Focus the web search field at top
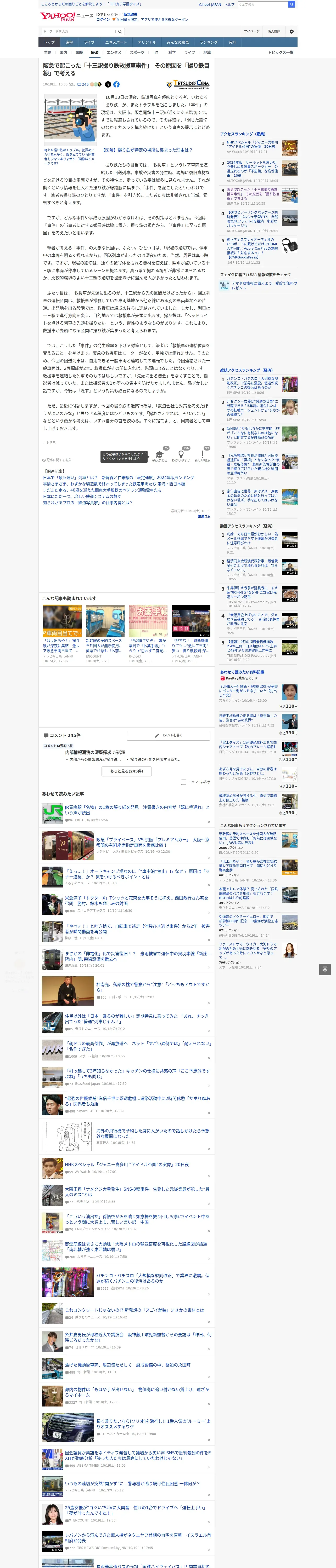The height and width of the screenshot is (1568, 336). 263,4
